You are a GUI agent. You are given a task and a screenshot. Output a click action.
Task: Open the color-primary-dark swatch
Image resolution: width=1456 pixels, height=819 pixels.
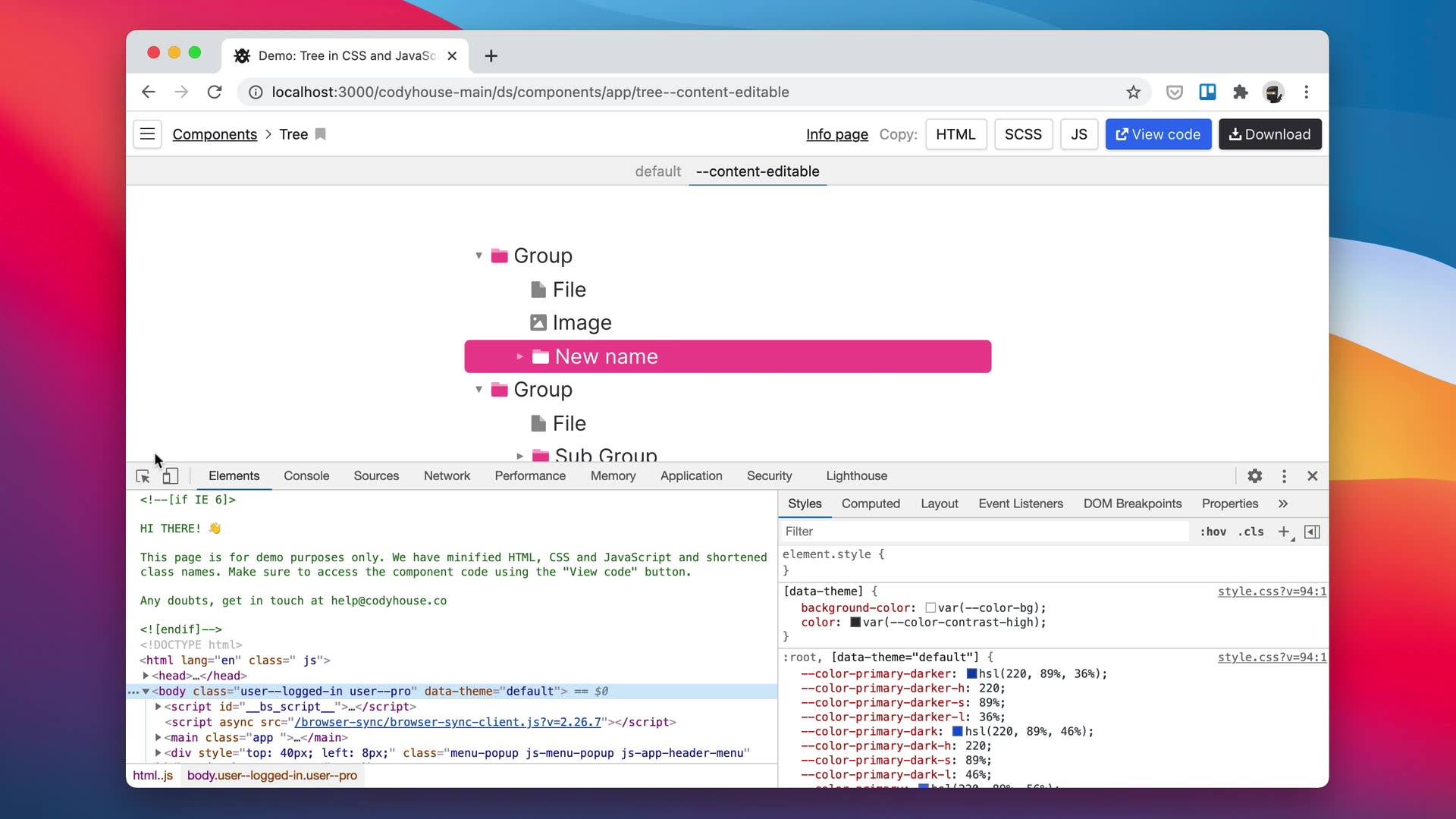(958, 732)
